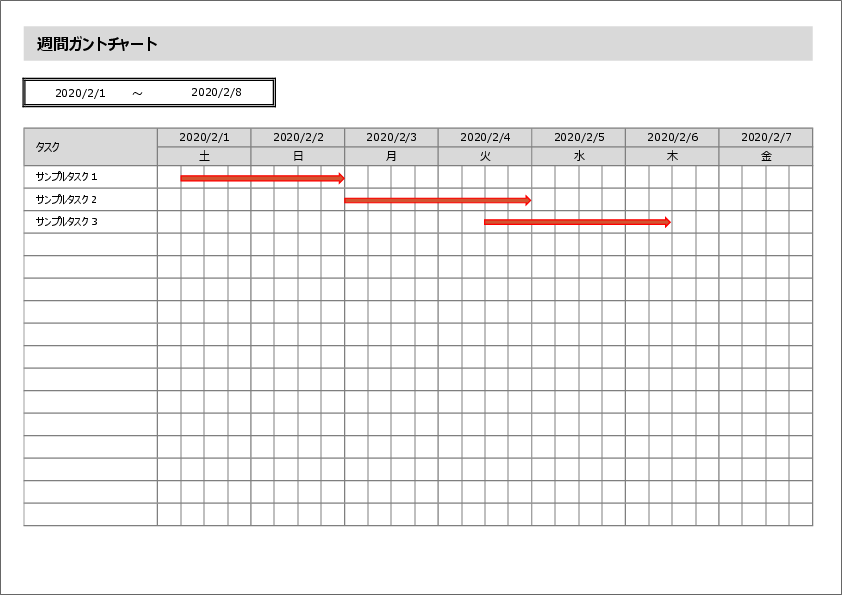Select the 2020/2/2 date header

(x=298, y=137)
